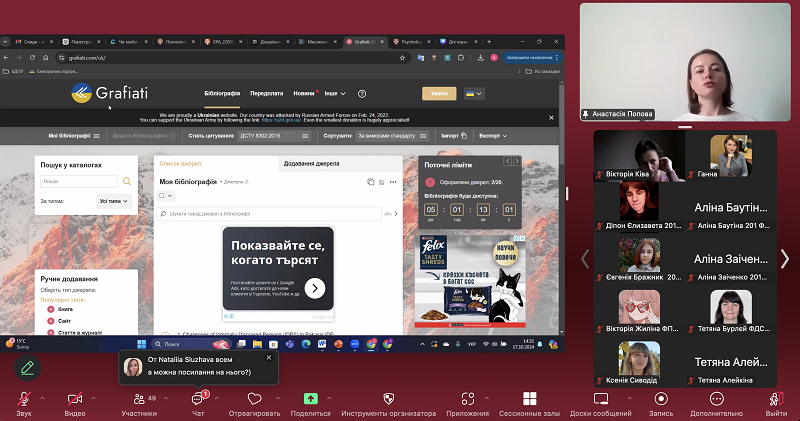Open reactions with Отреагировать
The height and width of the screenshot is (421, 800).
click(254, 404)
